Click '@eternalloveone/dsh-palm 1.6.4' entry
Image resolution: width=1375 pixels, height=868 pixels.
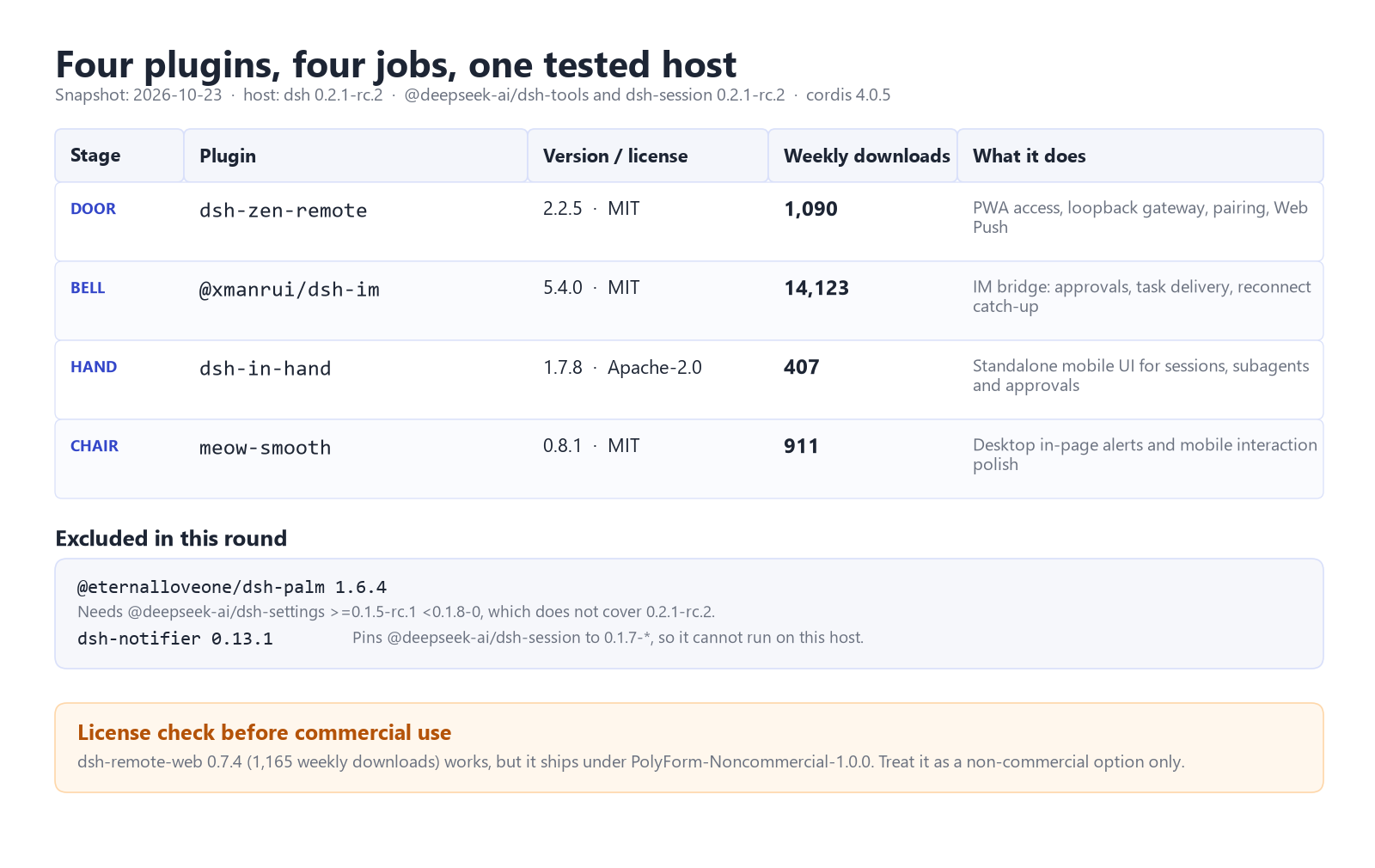(232, 587)
